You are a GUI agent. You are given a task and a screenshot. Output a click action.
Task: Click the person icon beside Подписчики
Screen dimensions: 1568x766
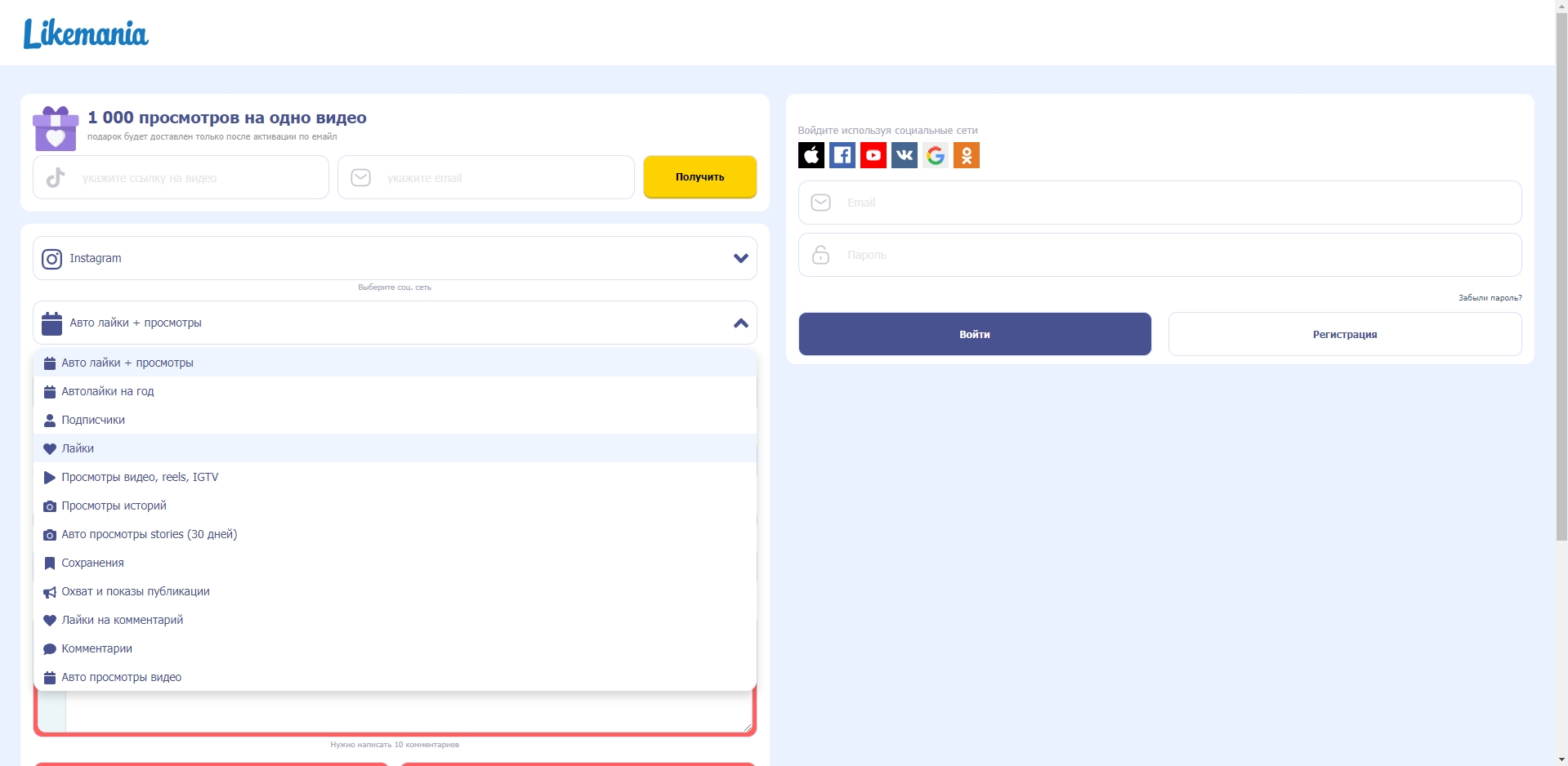(x=50, y=420)
